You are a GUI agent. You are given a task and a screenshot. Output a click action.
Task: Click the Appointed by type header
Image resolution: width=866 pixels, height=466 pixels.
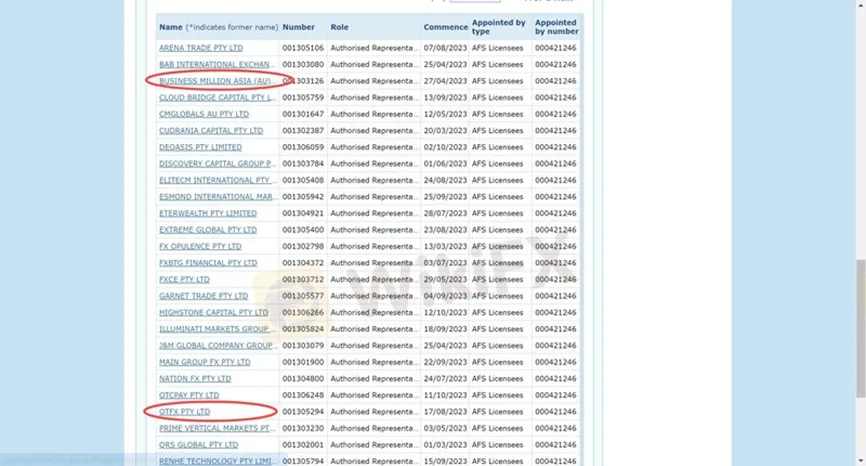click(499, 27)
